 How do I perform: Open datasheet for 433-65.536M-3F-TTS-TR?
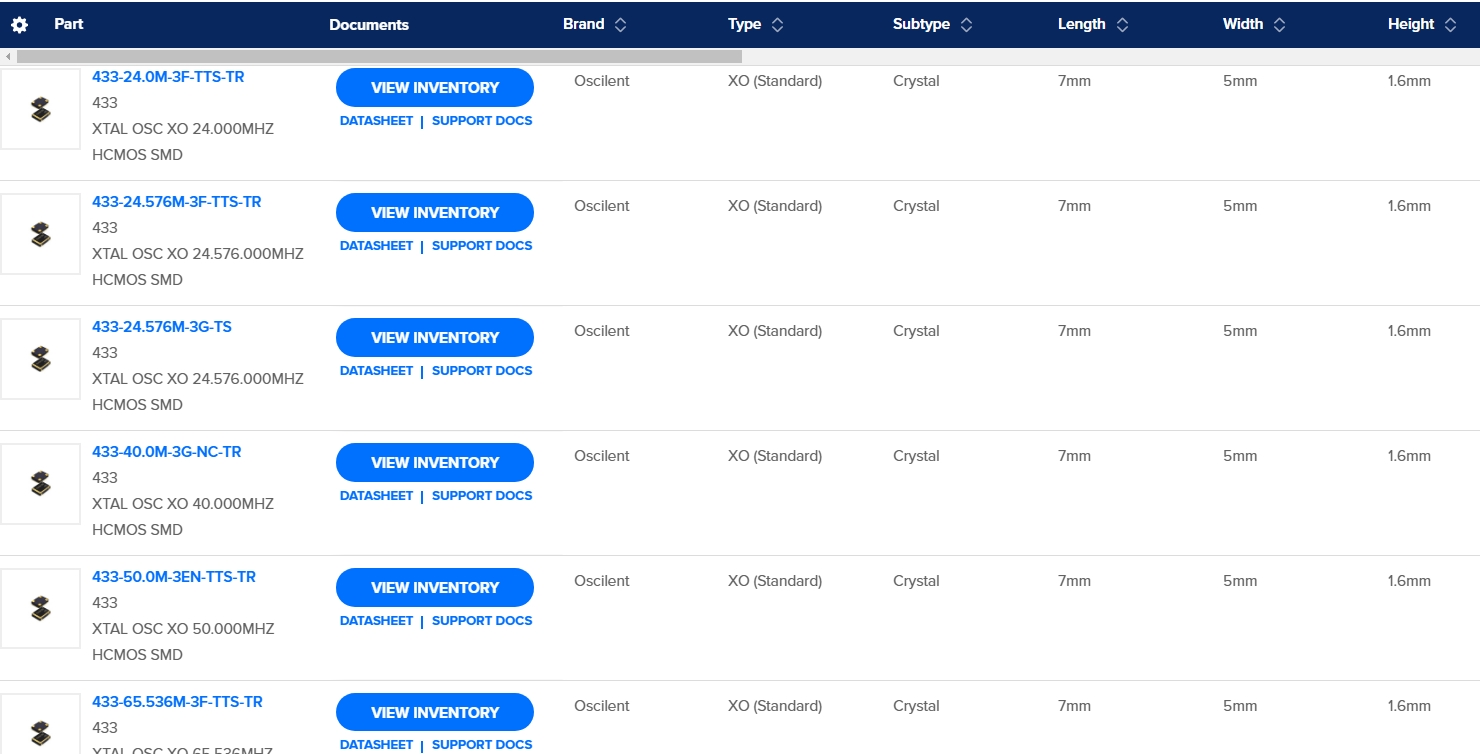[x=376, y=745]
